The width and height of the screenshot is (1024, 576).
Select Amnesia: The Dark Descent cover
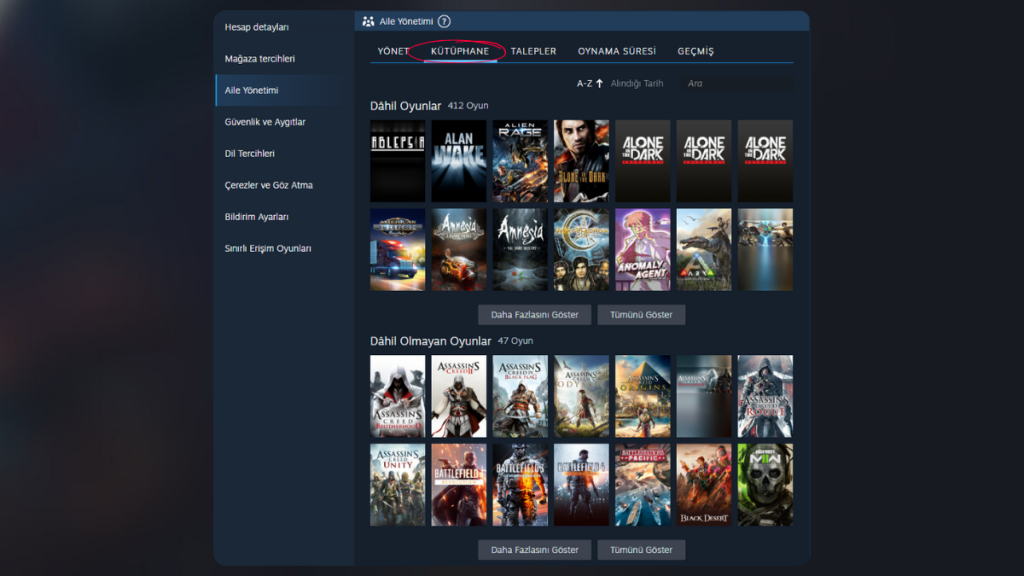(x=520, y=249)
